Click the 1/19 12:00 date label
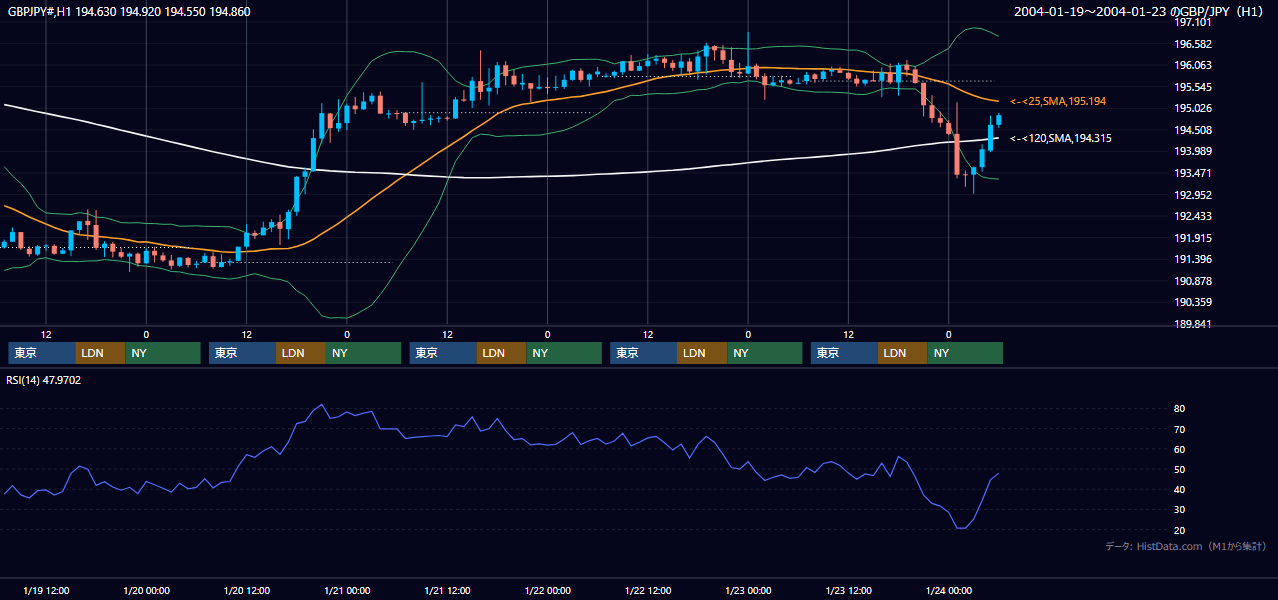The width and height of the screenshot is (1278, 600). [x=46, y=590]
